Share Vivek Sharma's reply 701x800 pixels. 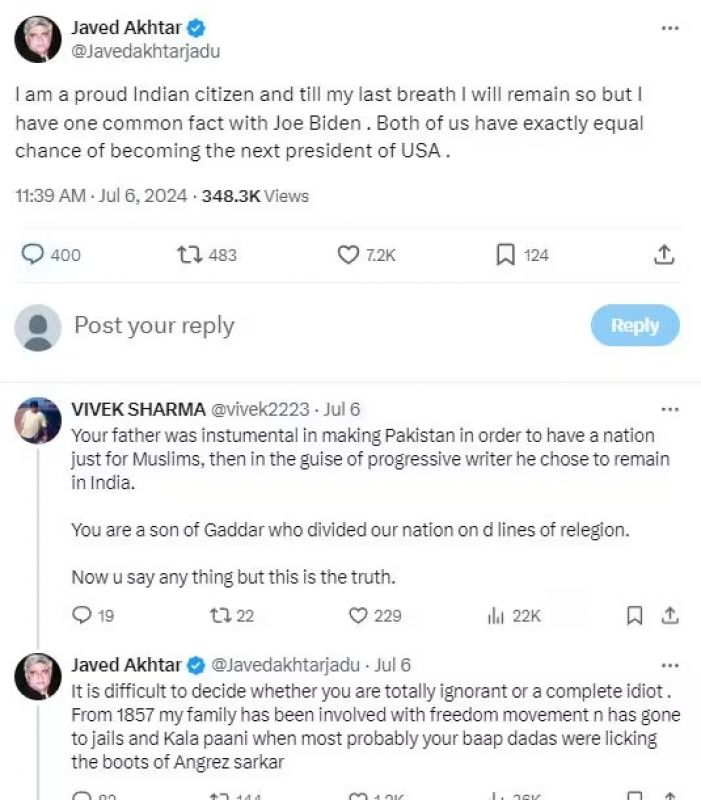[671, 616]
